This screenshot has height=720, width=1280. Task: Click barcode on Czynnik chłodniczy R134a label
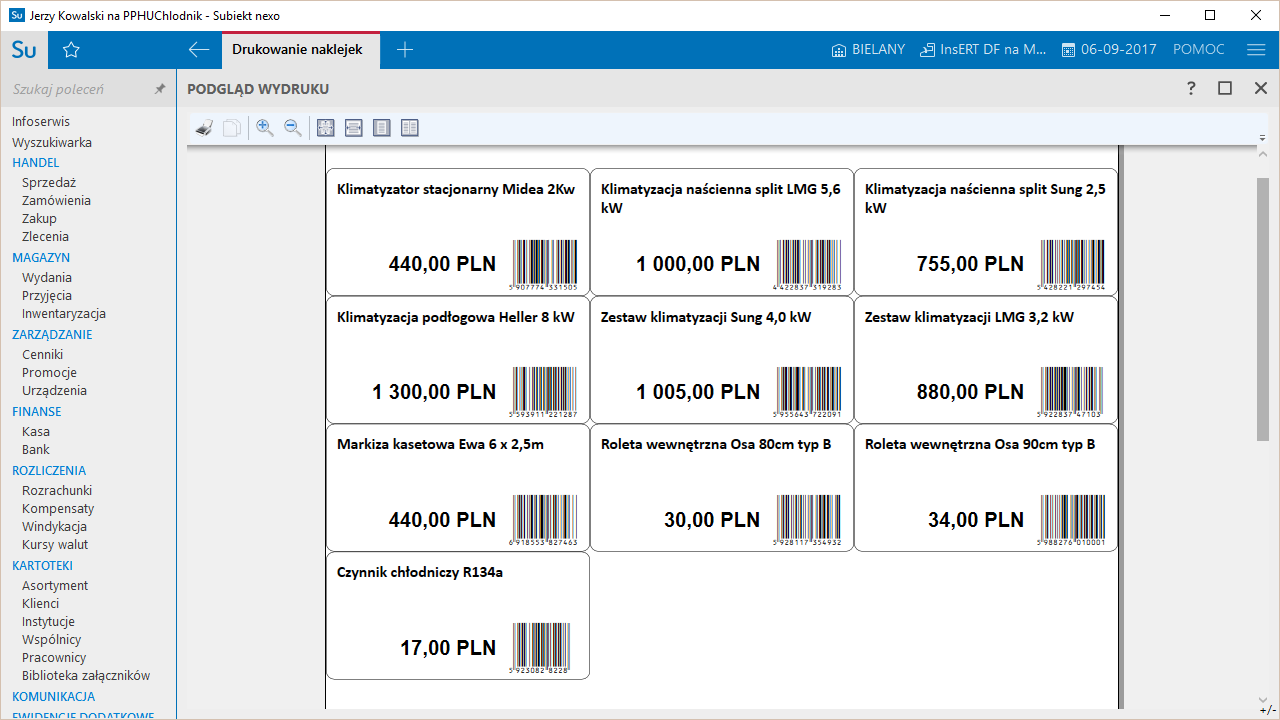point(541,649)
